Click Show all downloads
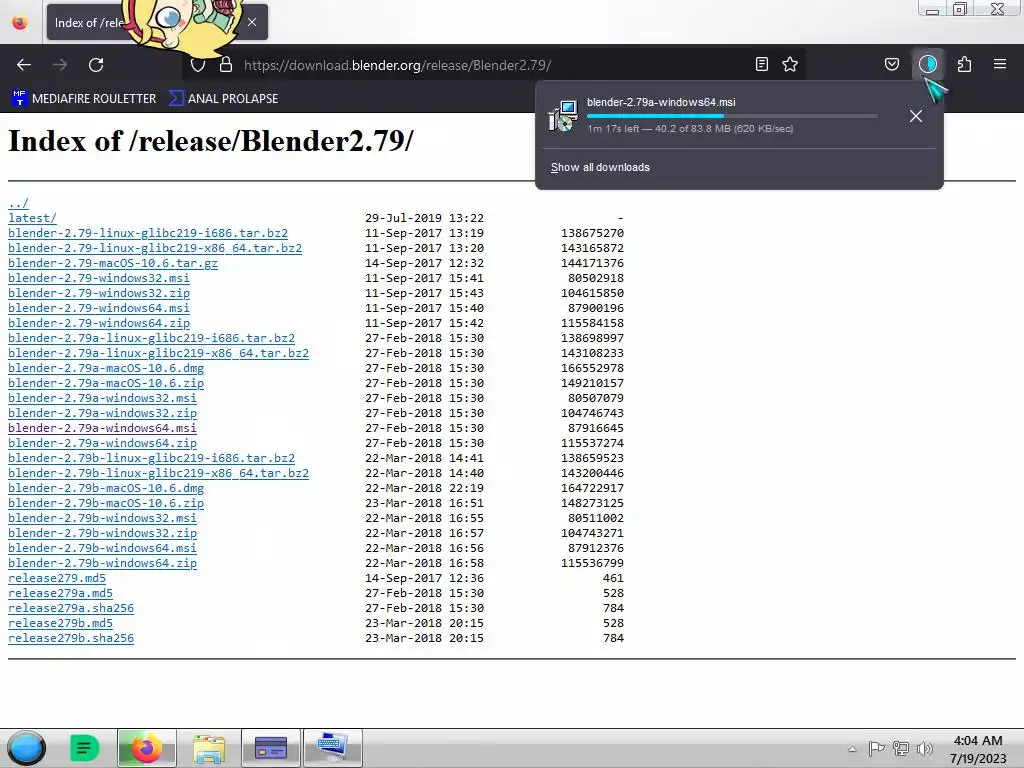The image size is (1024, 768). (x=600, y=167)
